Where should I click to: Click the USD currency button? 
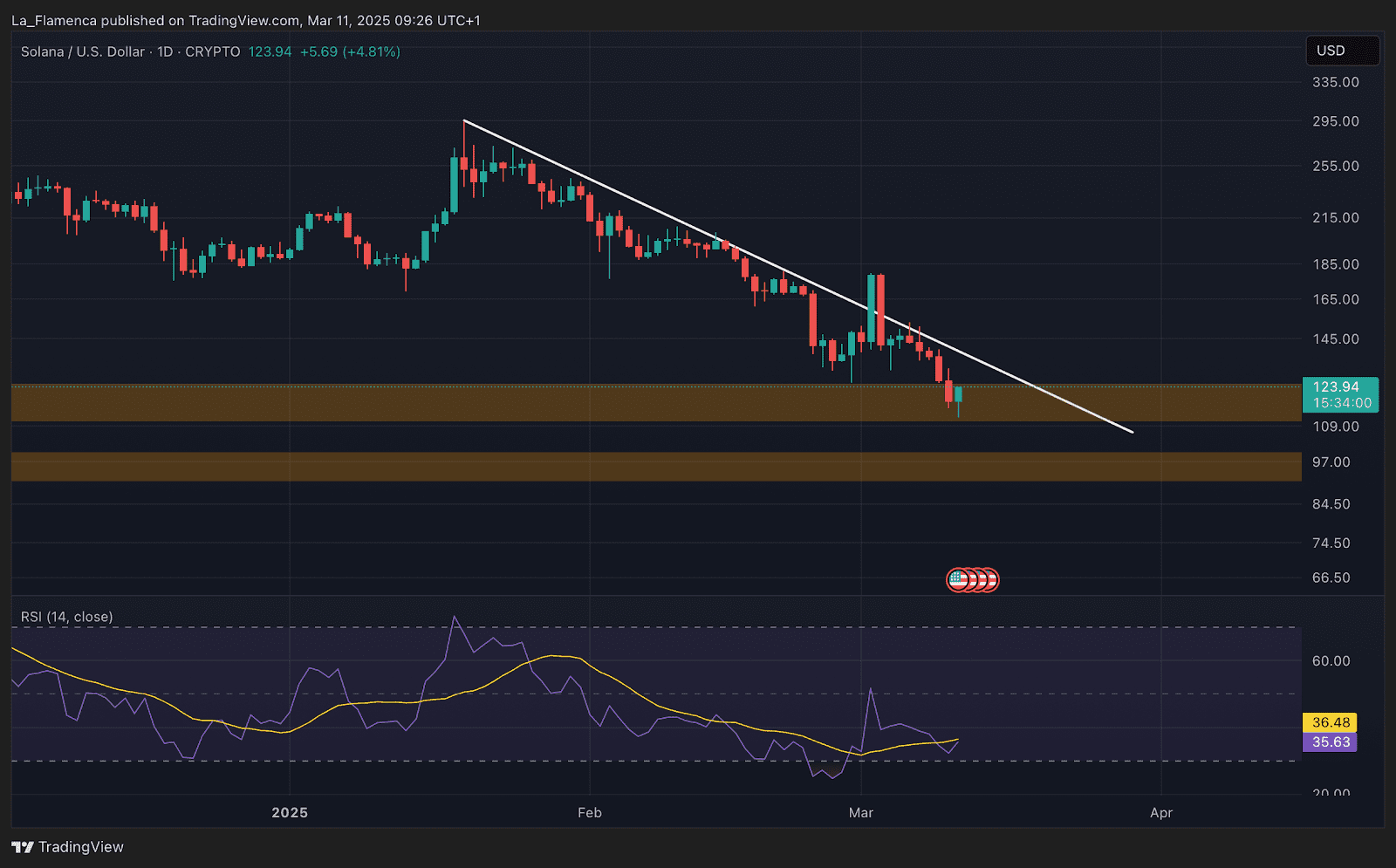pos(1342,51)
